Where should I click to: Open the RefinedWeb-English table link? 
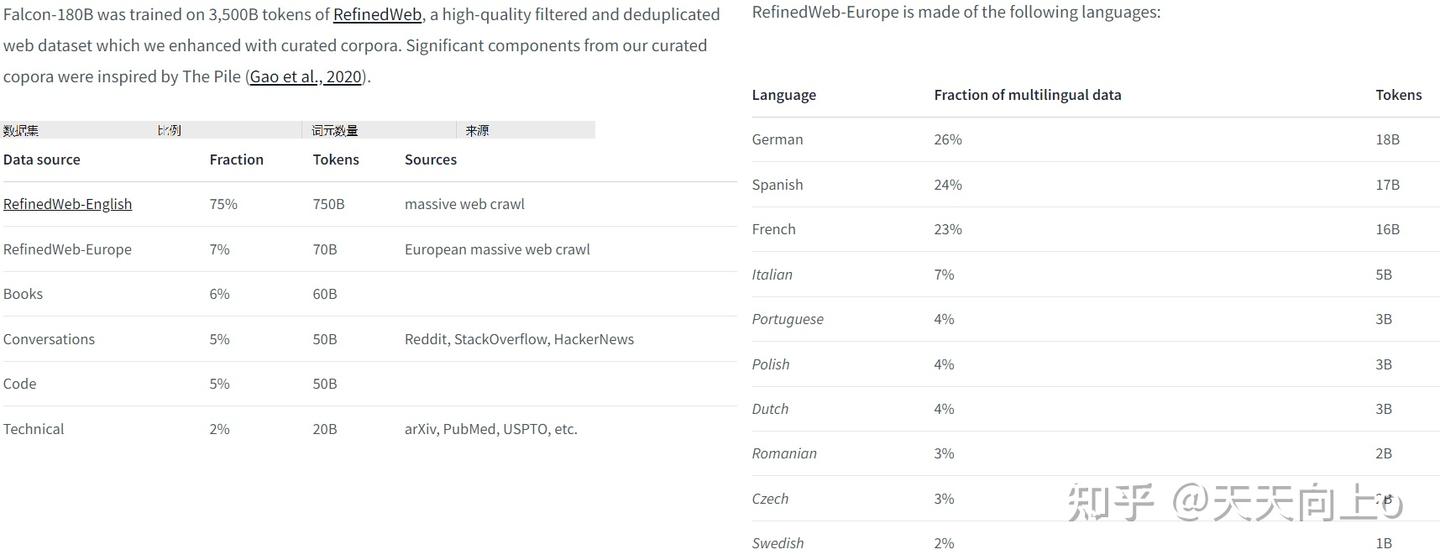pos(67,204)
